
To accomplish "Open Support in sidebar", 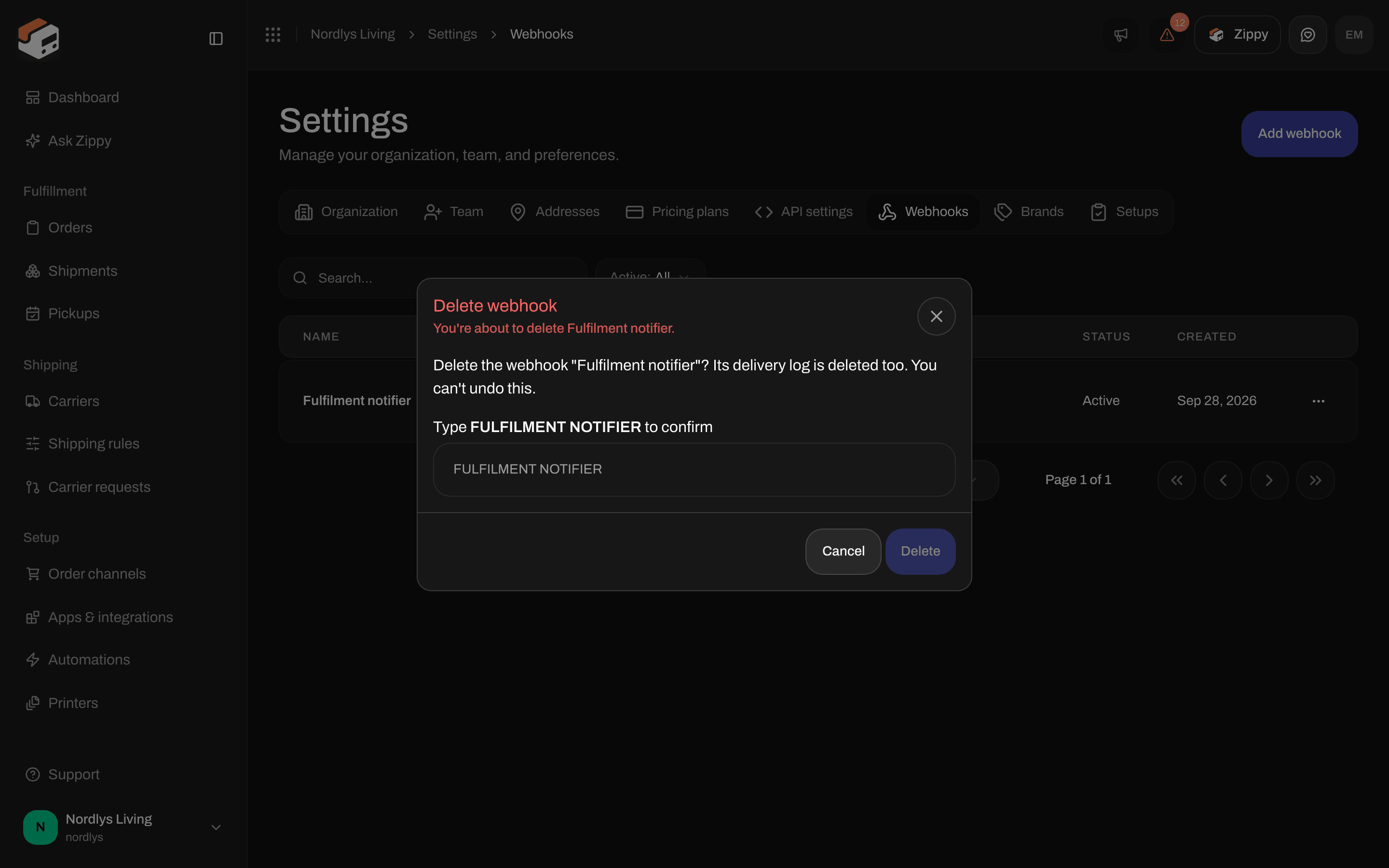I will click(x=62, y=774).
